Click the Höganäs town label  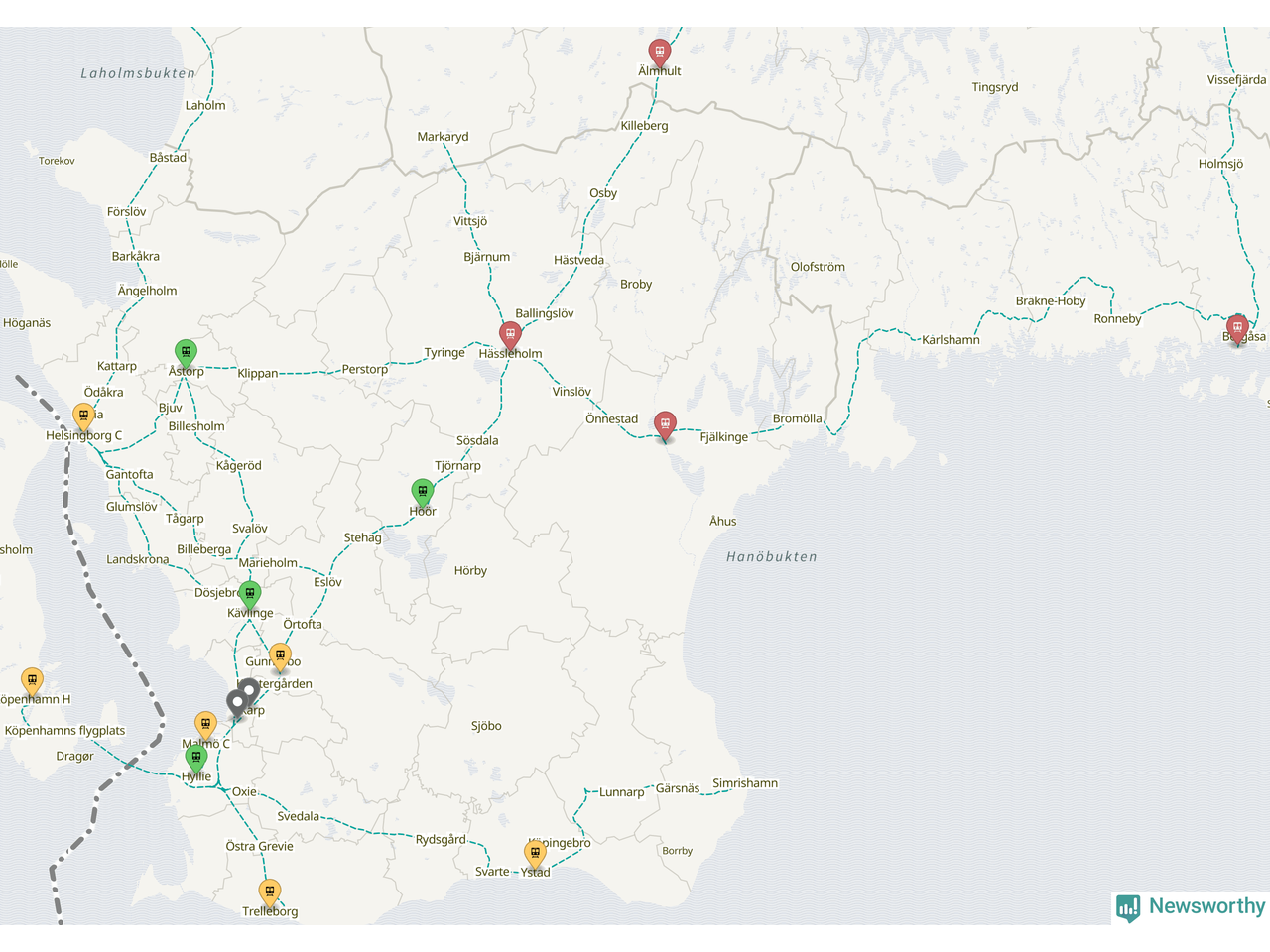coord(27,323)
